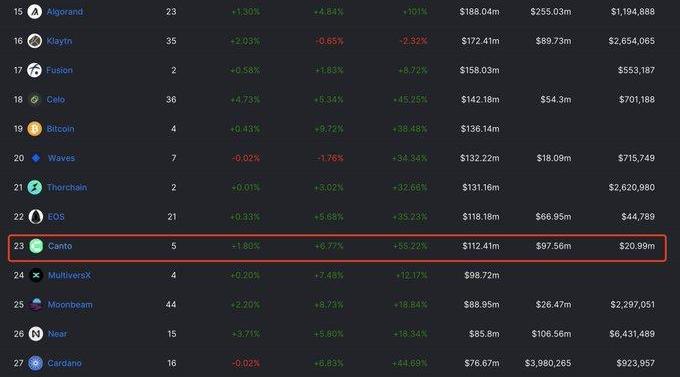Click the Celo logo icon
This screenshot has height=377, width=680.
pyautogui.click(x=35, y=99)
